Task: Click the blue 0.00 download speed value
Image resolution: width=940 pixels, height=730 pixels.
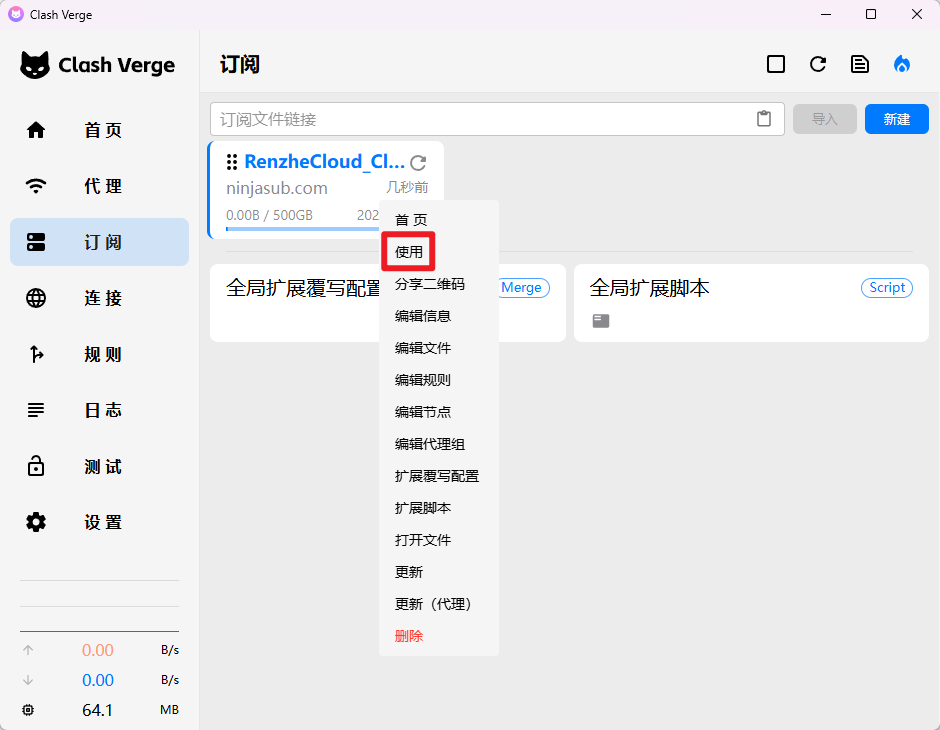Action: click(98, 680)
